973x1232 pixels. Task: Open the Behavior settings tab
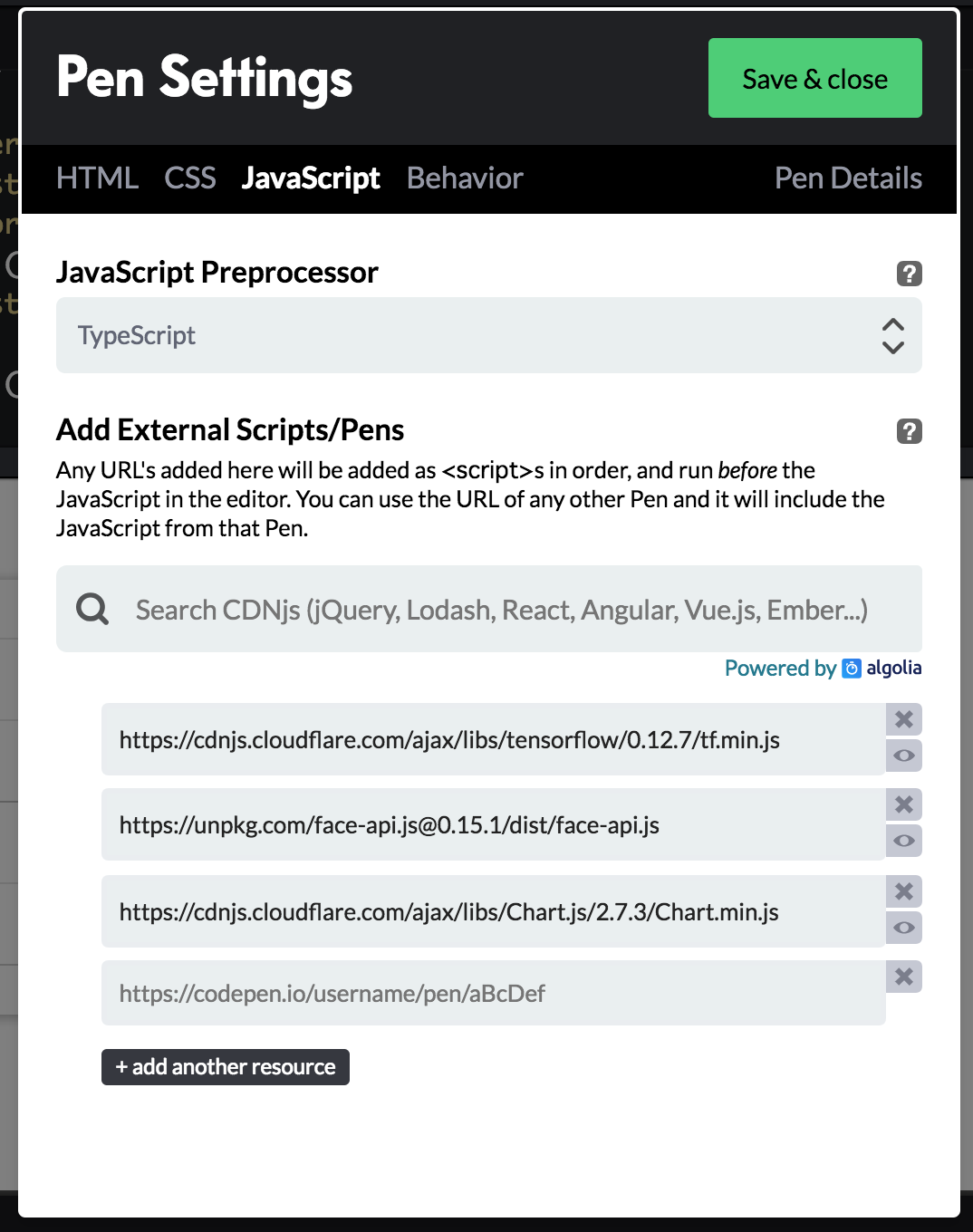click(464, 178)
